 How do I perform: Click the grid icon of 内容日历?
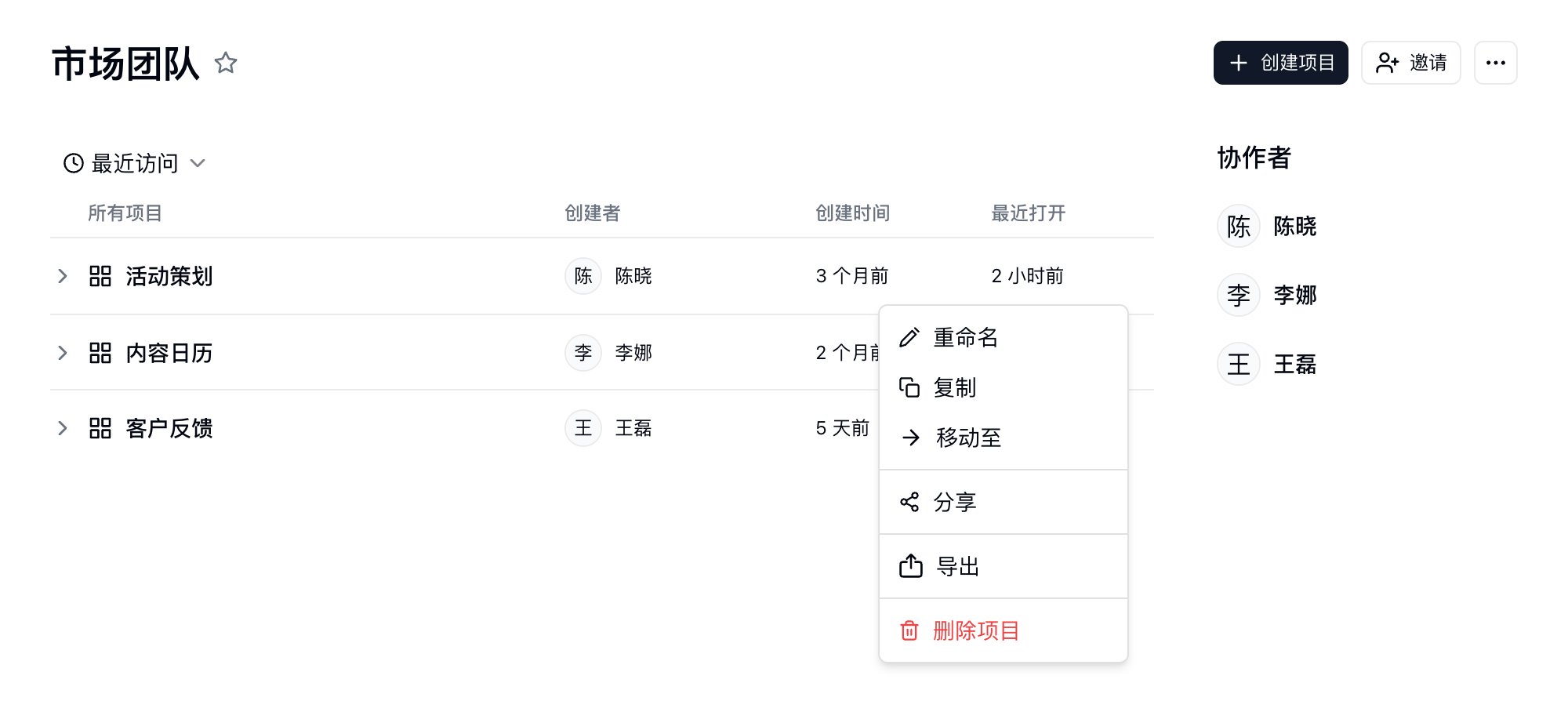click(100, 353)
